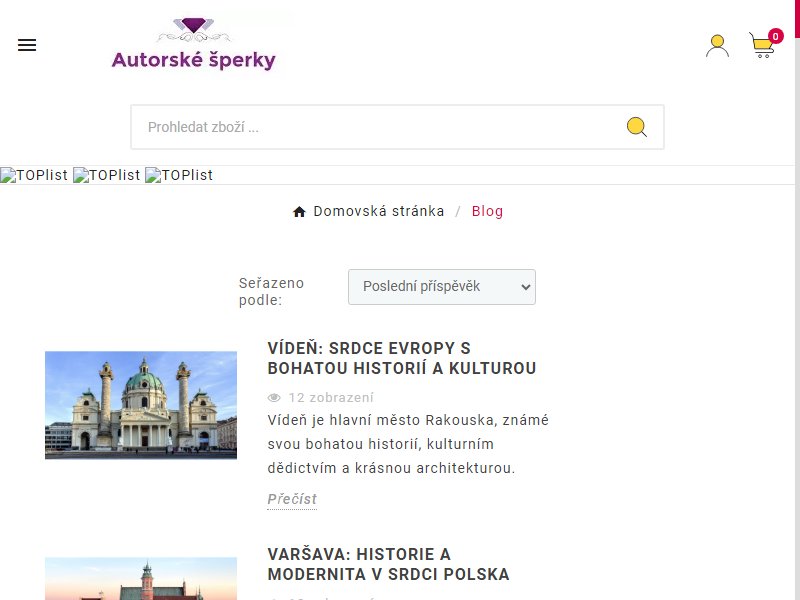Go to Domovská stránka breadcrumb link
Viewport: 800px width, 600px height.
coord(379,211)
